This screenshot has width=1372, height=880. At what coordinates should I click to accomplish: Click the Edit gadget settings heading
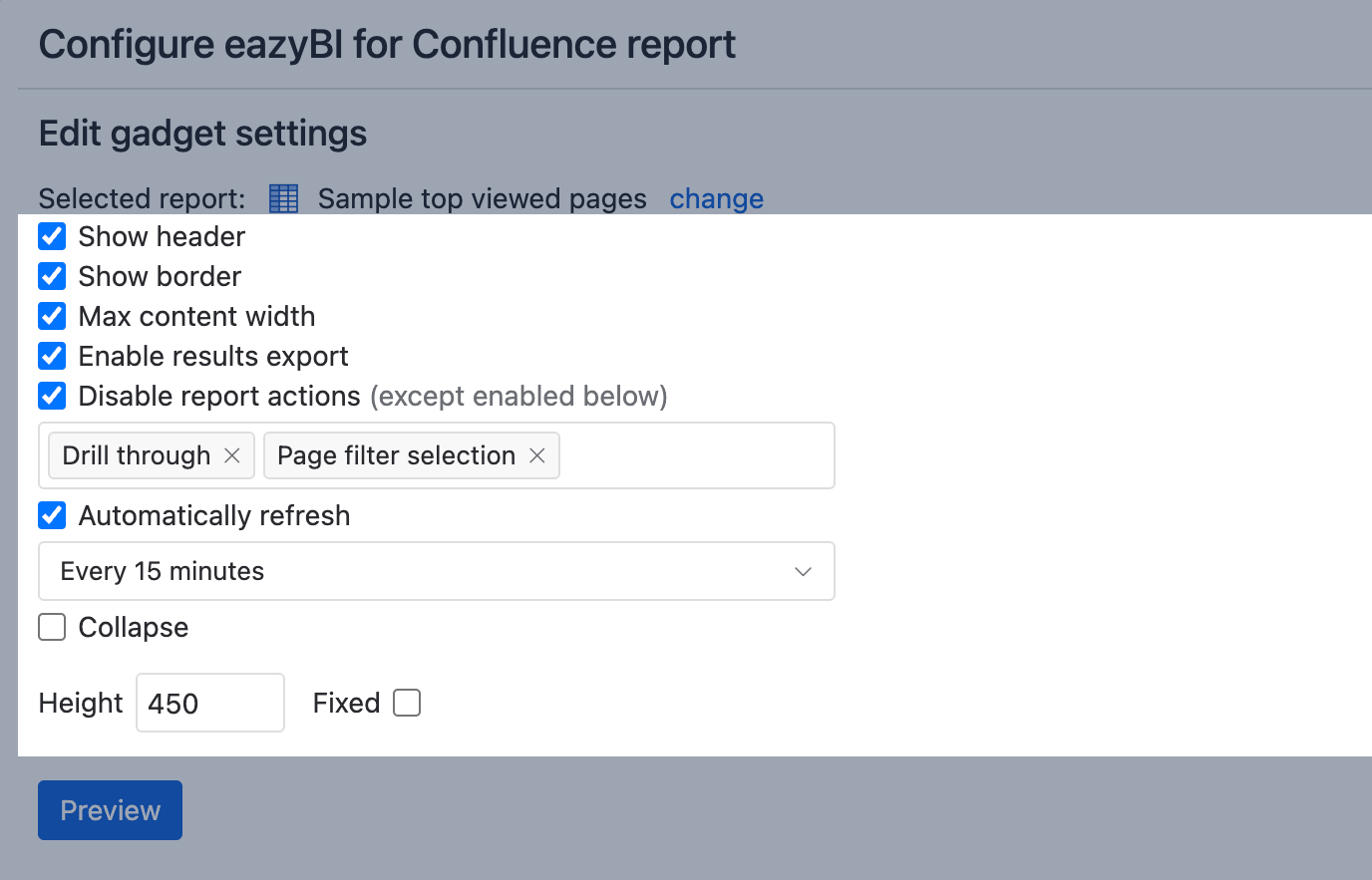pos(203,134)
